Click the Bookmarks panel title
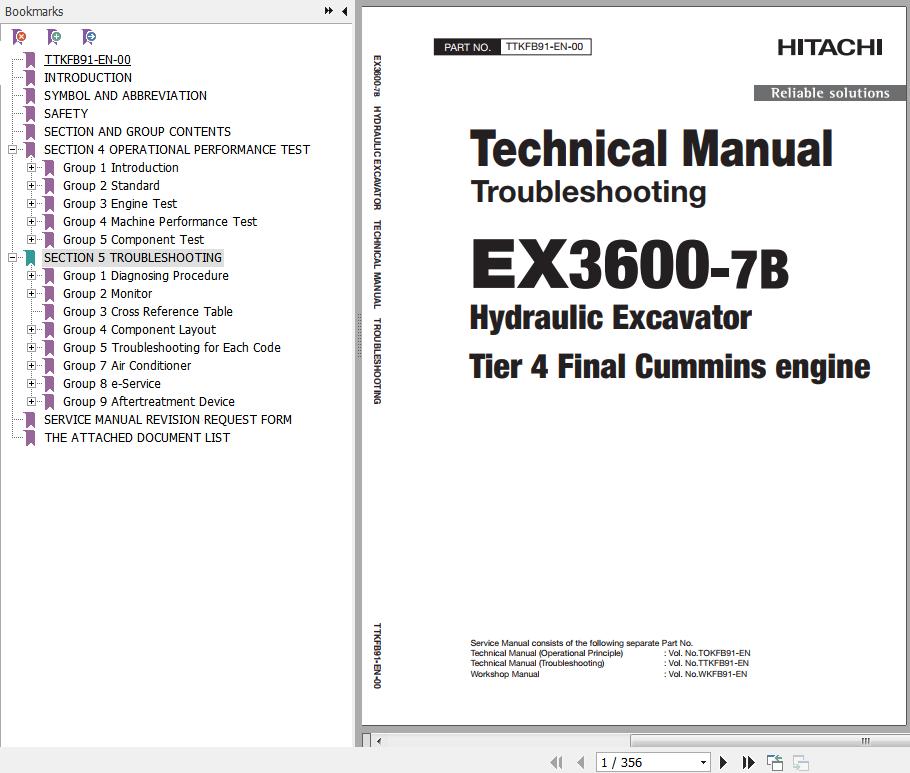 pos(34,11)
